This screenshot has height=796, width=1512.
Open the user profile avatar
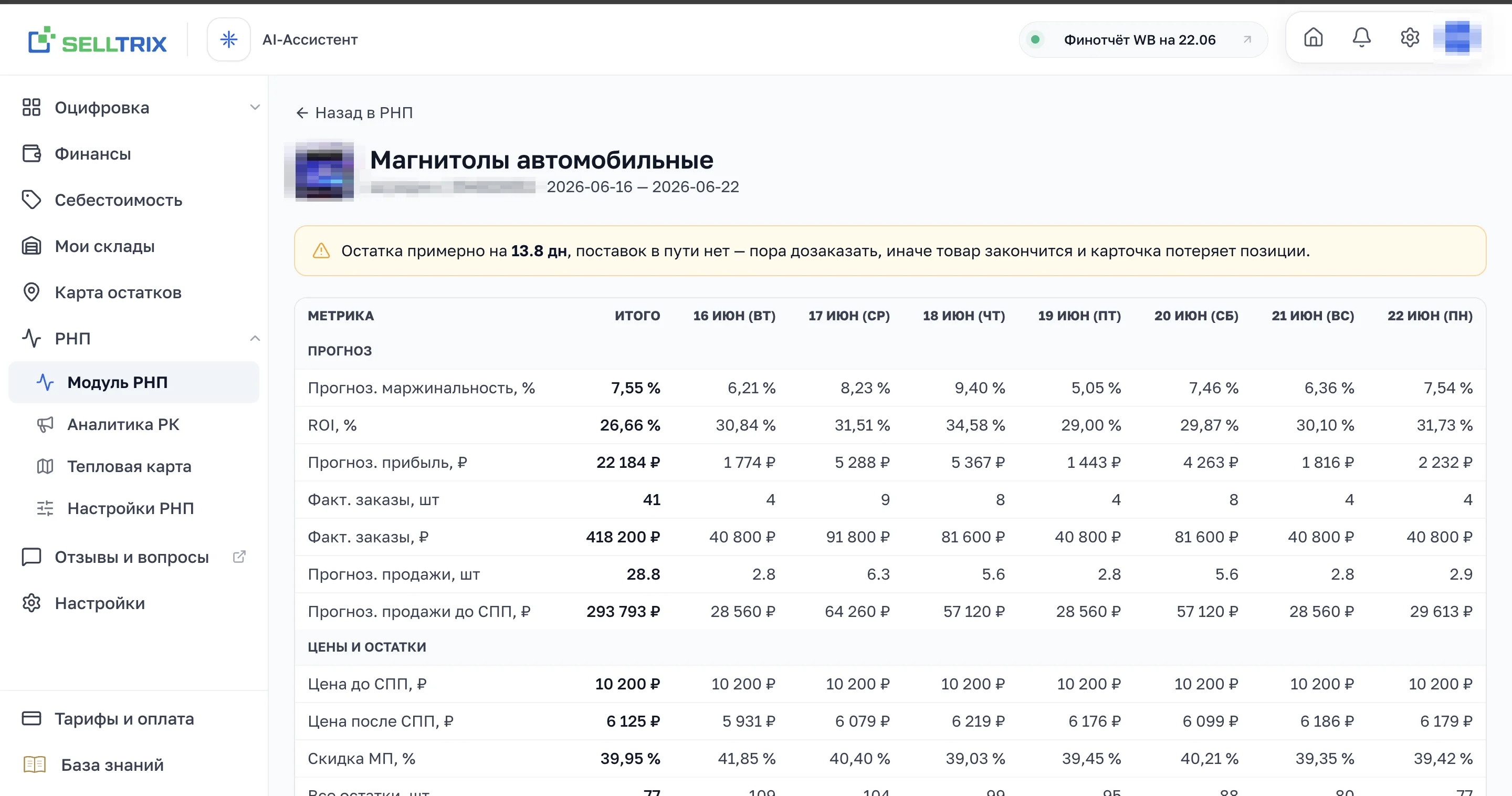point(1457,38)
